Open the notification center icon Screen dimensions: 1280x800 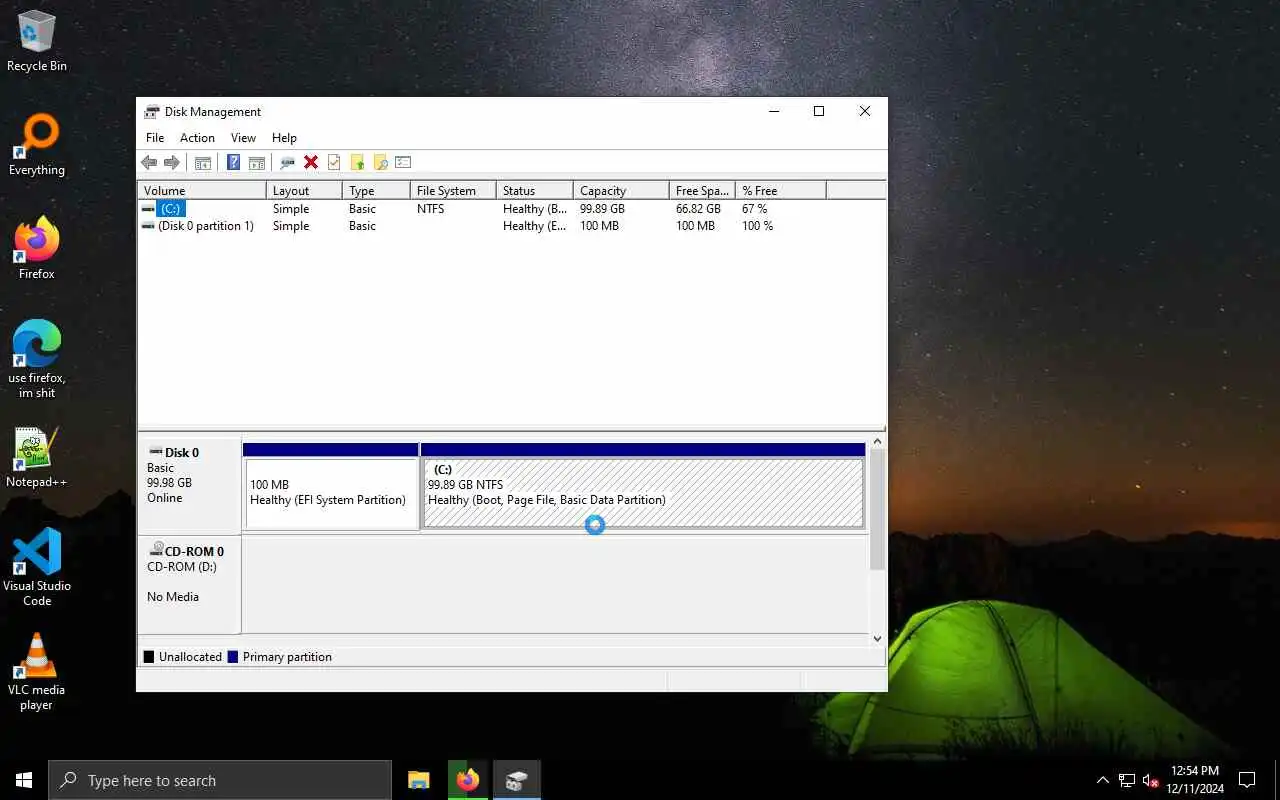pos(1247,780)
